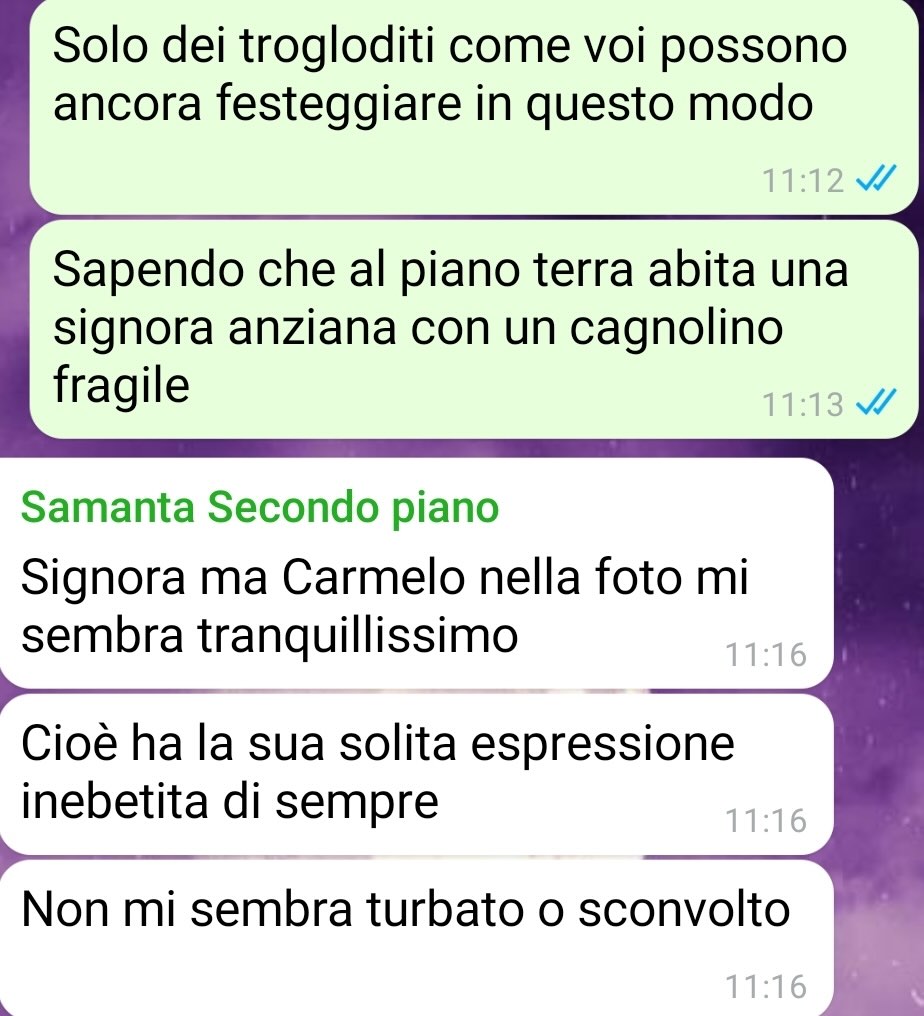The image size is (924, 1016).
Task: Tap the blue double-check next to 11:12
Action: 876,179
